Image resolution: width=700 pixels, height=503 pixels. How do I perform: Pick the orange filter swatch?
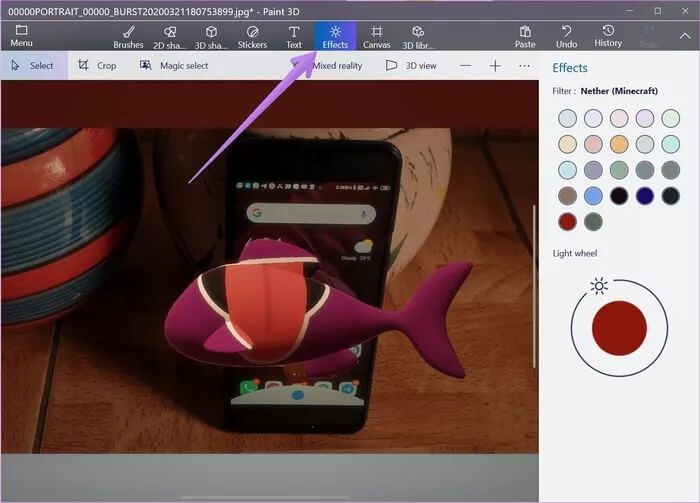(619, 144)
